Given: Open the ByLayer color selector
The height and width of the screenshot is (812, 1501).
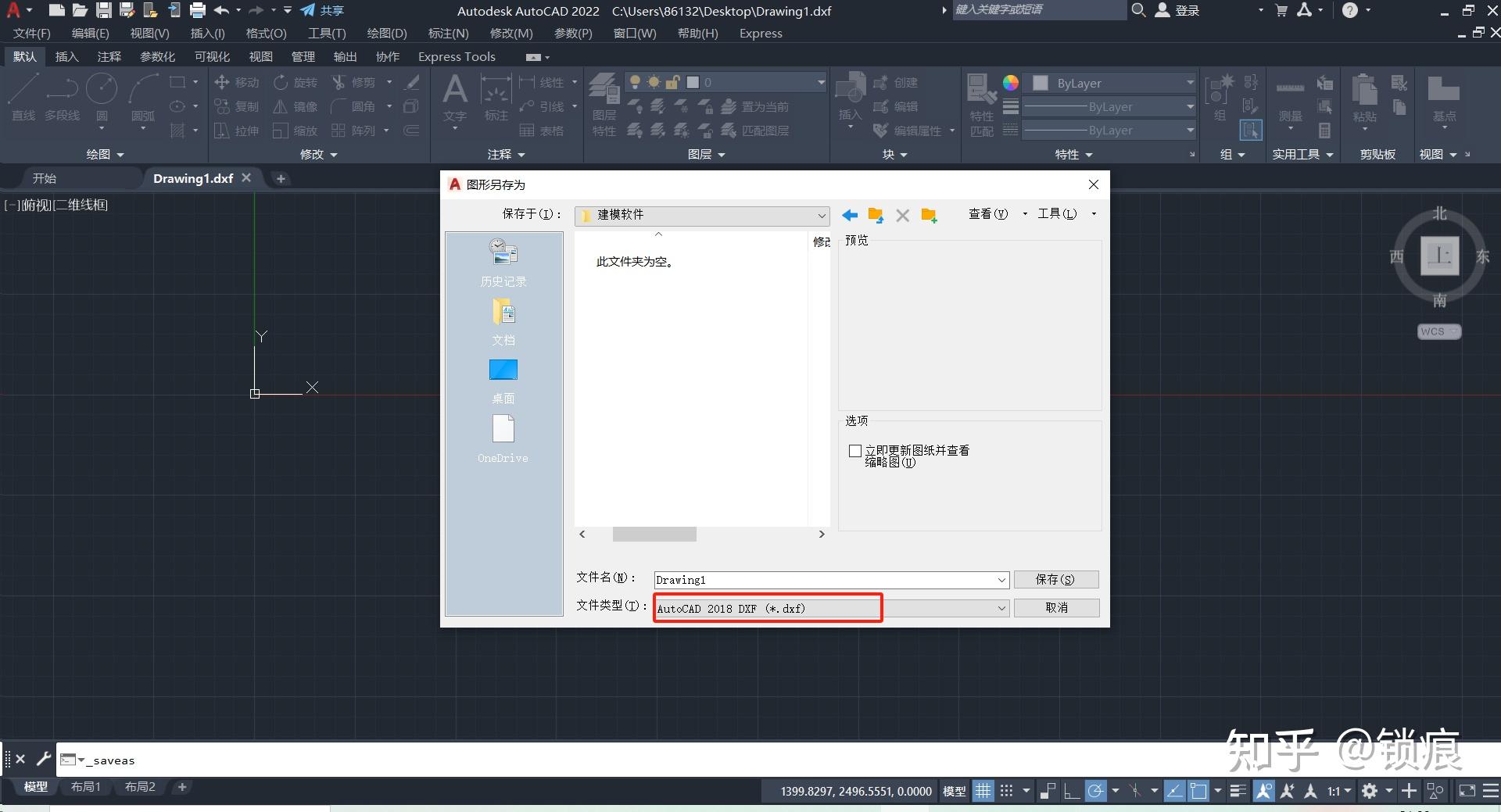Looking at the screenshot, I should pos(1109,82).
